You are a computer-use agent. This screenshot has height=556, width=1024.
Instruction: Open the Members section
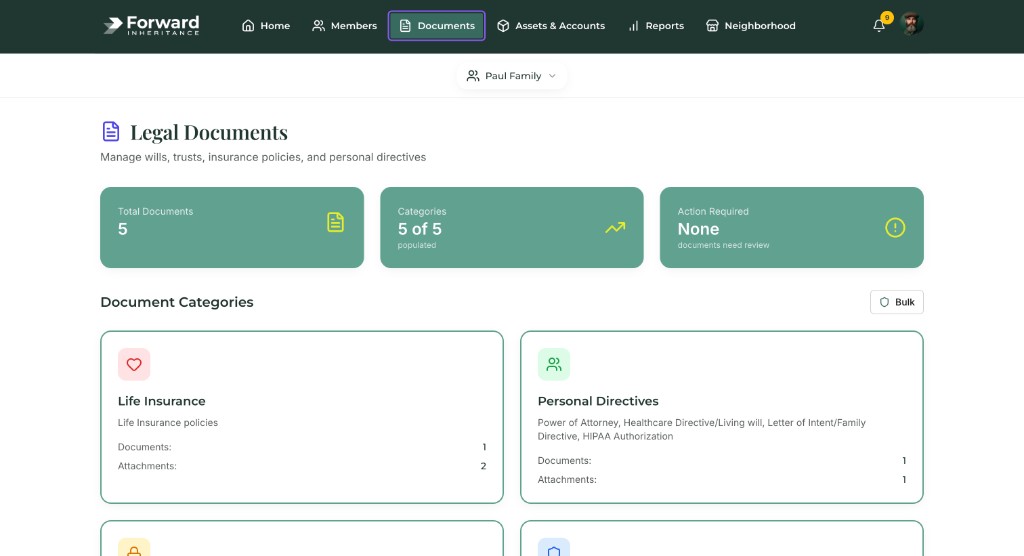tap(344, 26)
